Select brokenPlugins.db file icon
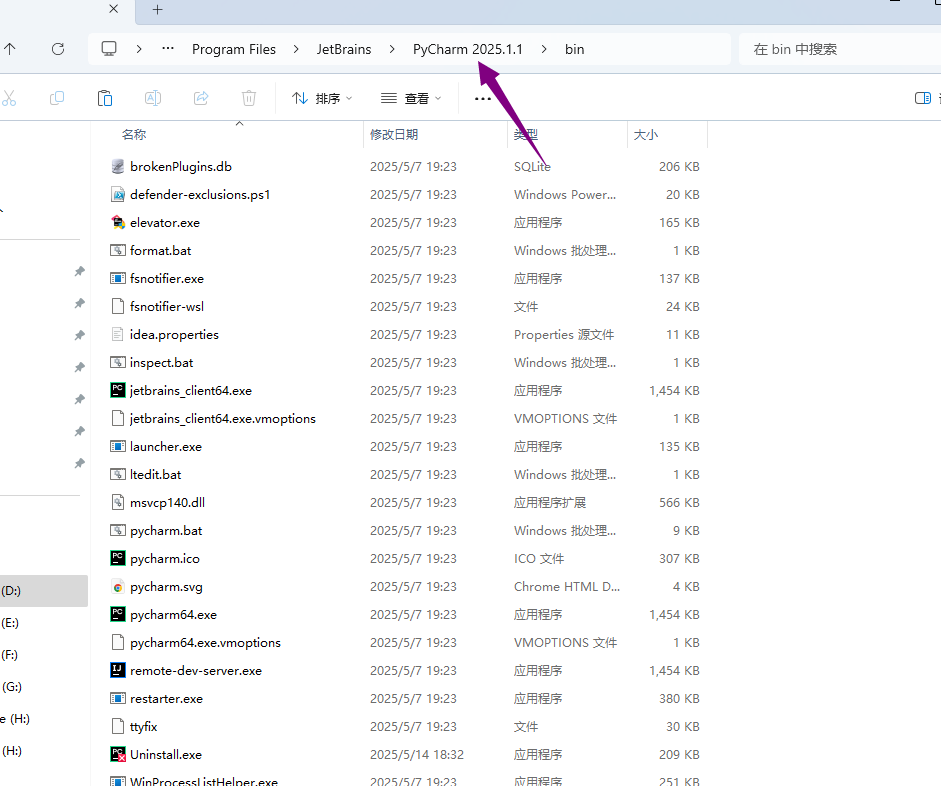 [x=118, y=167]
